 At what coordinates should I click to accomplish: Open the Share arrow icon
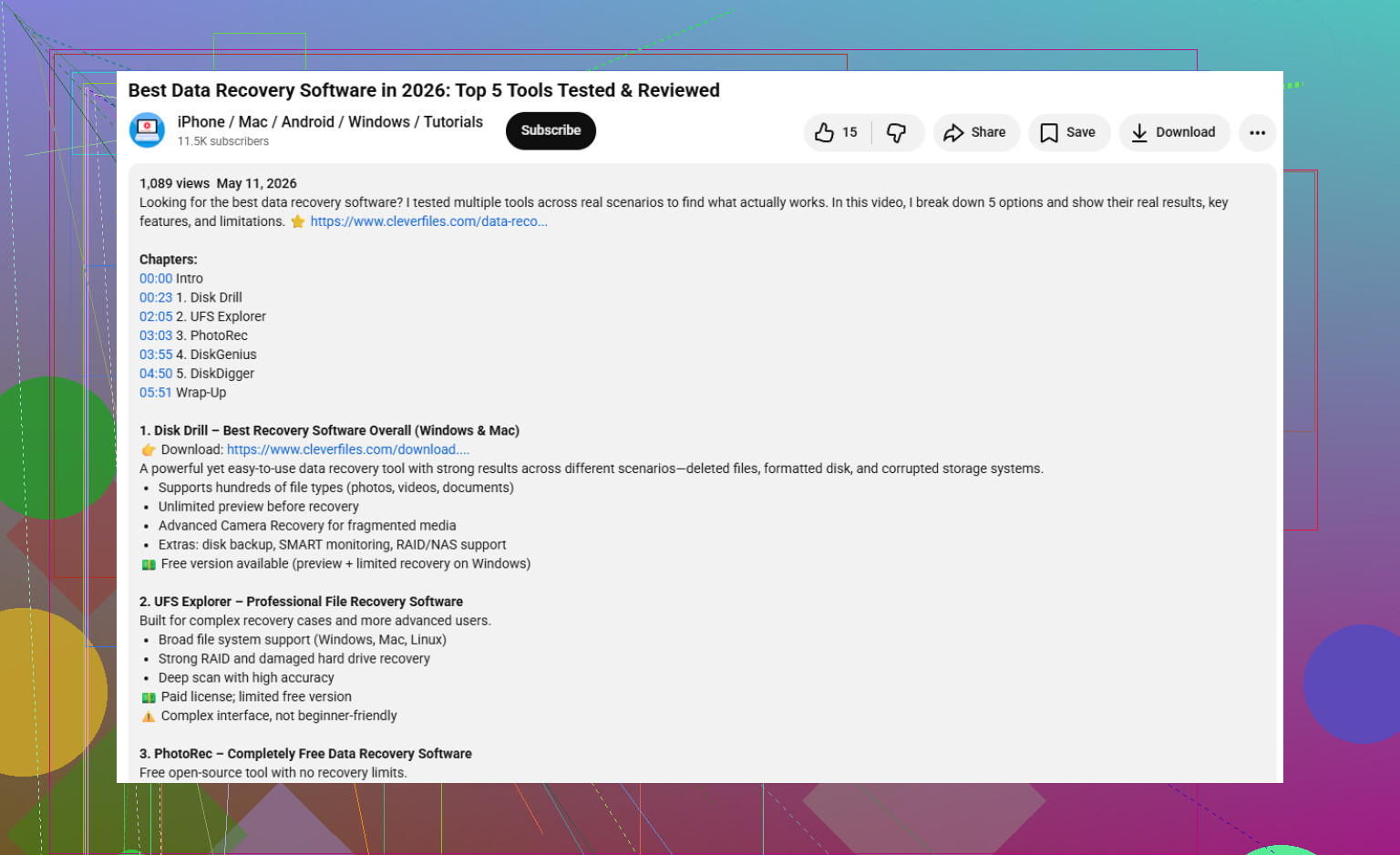pyautogui.click(x=953, y=133)
